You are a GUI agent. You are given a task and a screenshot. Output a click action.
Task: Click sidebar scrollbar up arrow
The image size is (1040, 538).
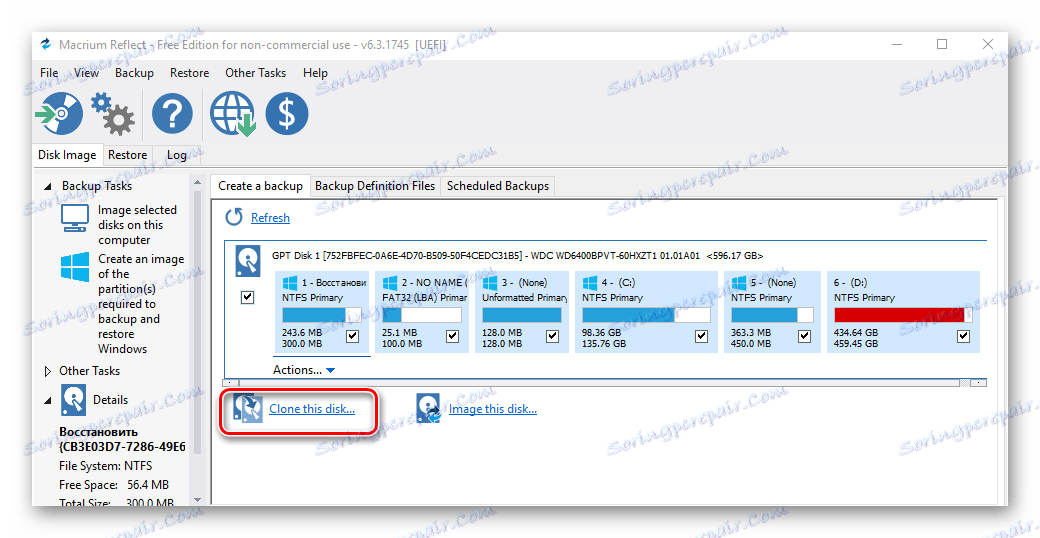click(x=197, y=182)
